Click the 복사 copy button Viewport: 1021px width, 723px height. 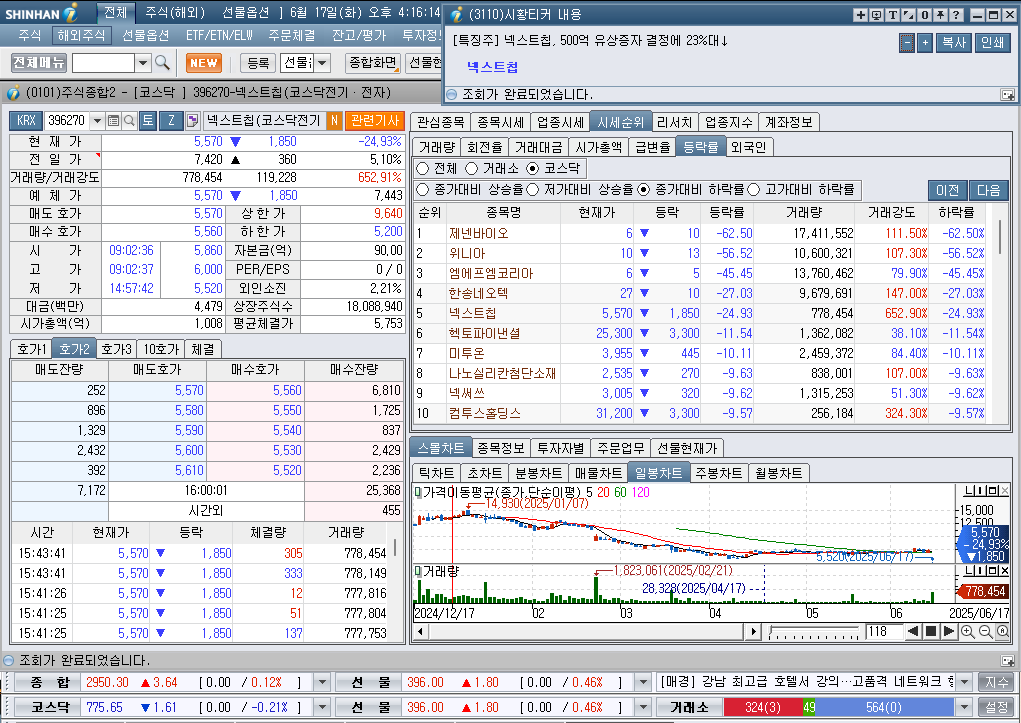point(954,43)
